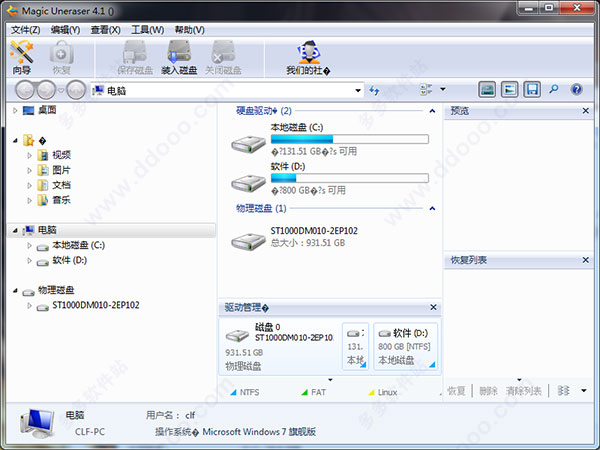600x450 pixels.
Task: Click the 关闭磁盘 close disk icon
Action: 223,57
